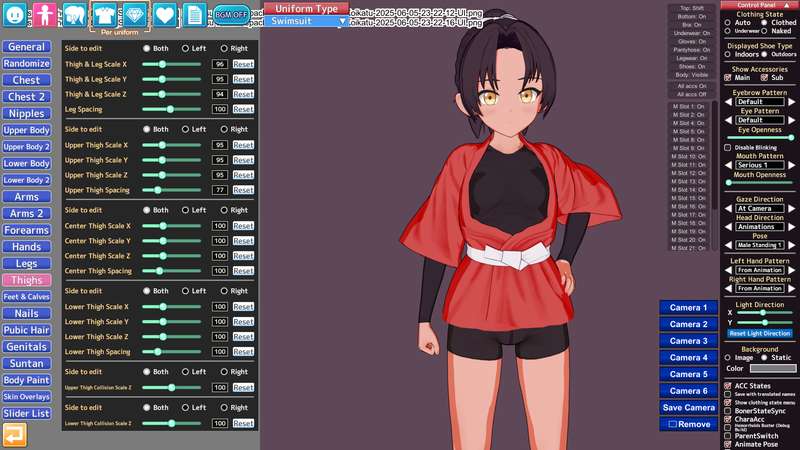This screenshot has height=450, width=800.
Task: Previous Pose arrow
Action: [x=729, y=245]
